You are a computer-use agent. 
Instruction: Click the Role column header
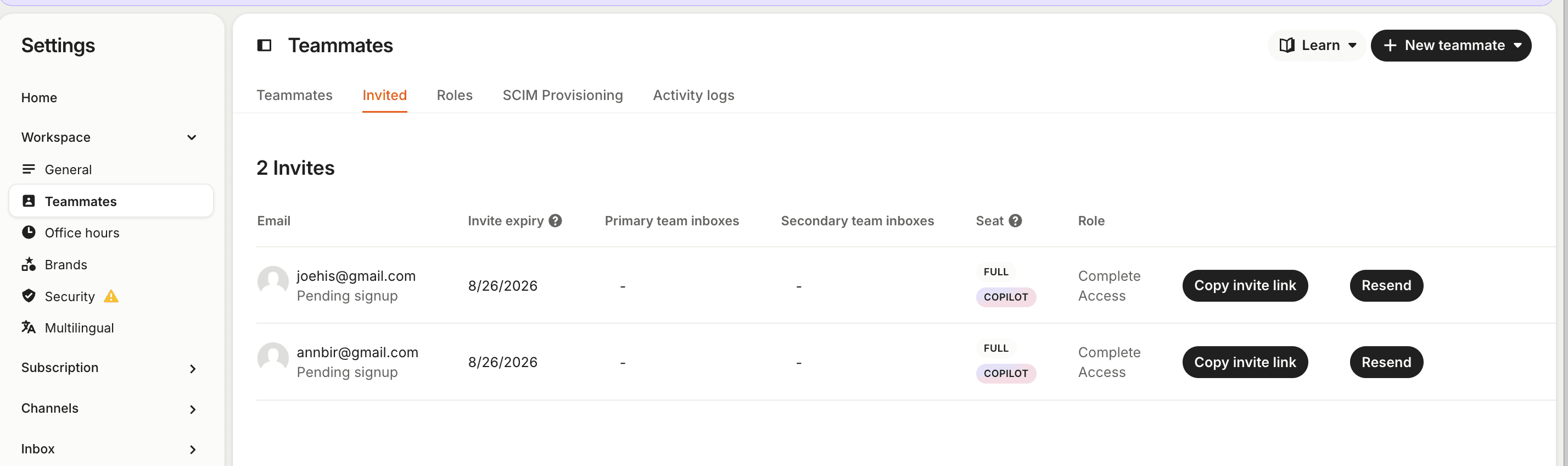point(1091,220)
